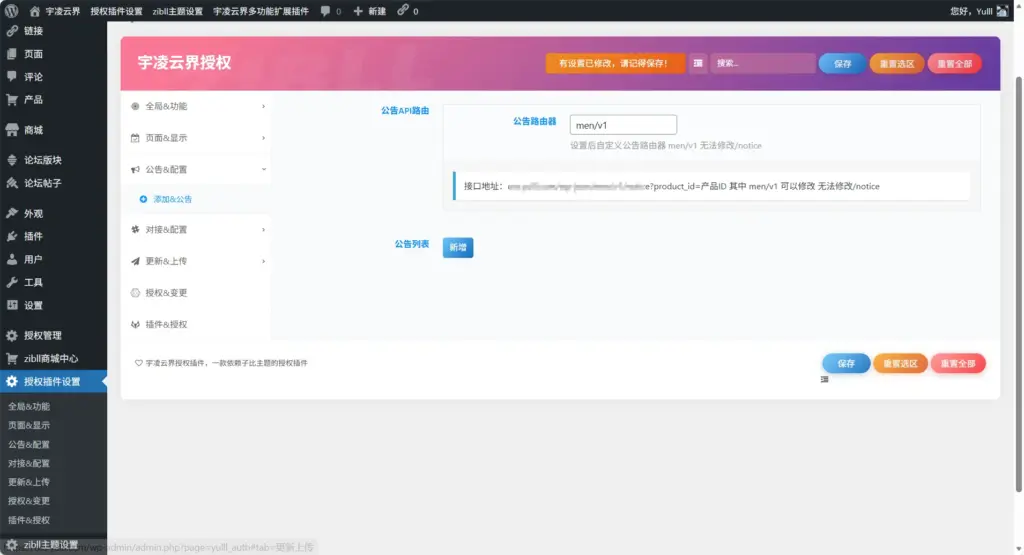This screenshot has width=1024, height=555.
Task: Click the page vertical scrollbar
Action: (x=1018, y=284)
